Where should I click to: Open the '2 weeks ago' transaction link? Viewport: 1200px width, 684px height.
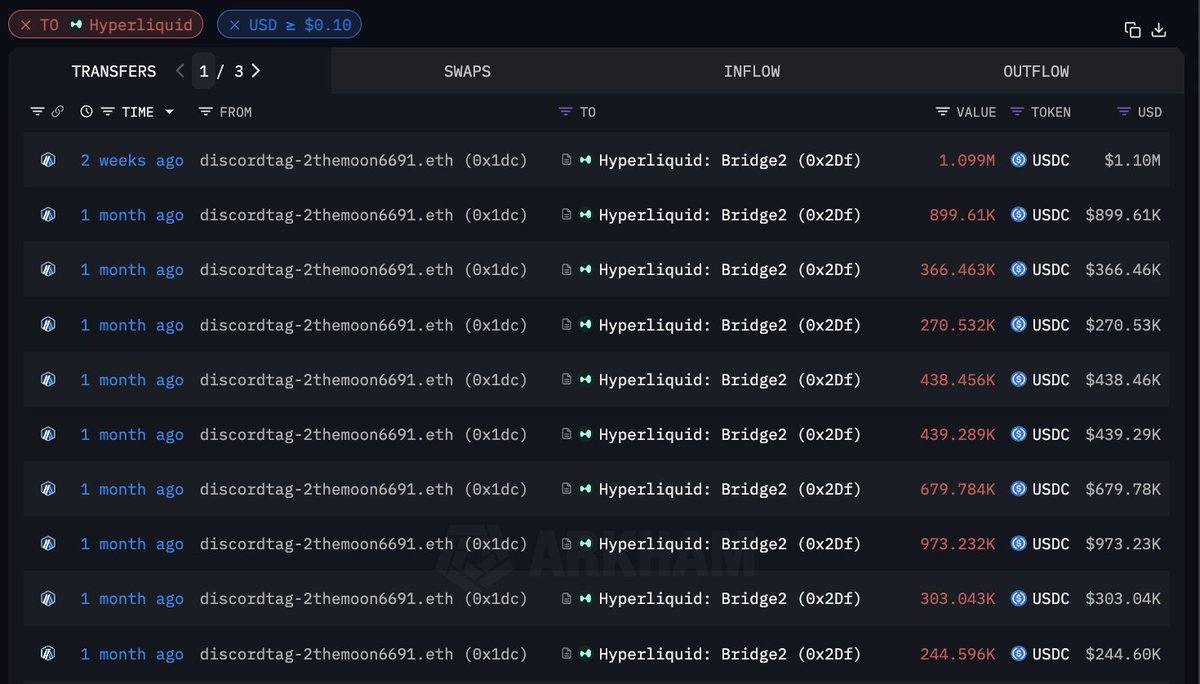132,160
